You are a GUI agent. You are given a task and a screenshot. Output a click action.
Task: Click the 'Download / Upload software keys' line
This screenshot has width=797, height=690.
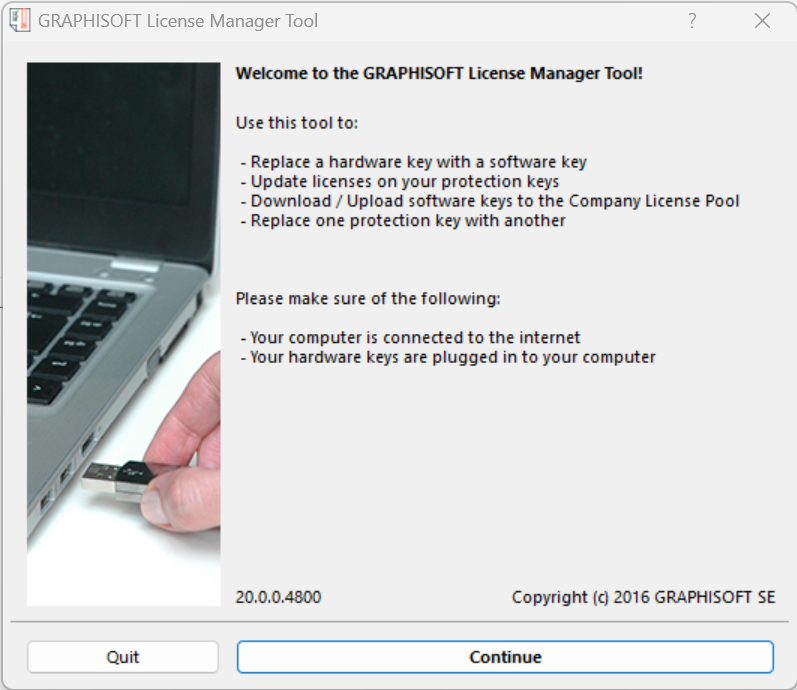(490, 201)
